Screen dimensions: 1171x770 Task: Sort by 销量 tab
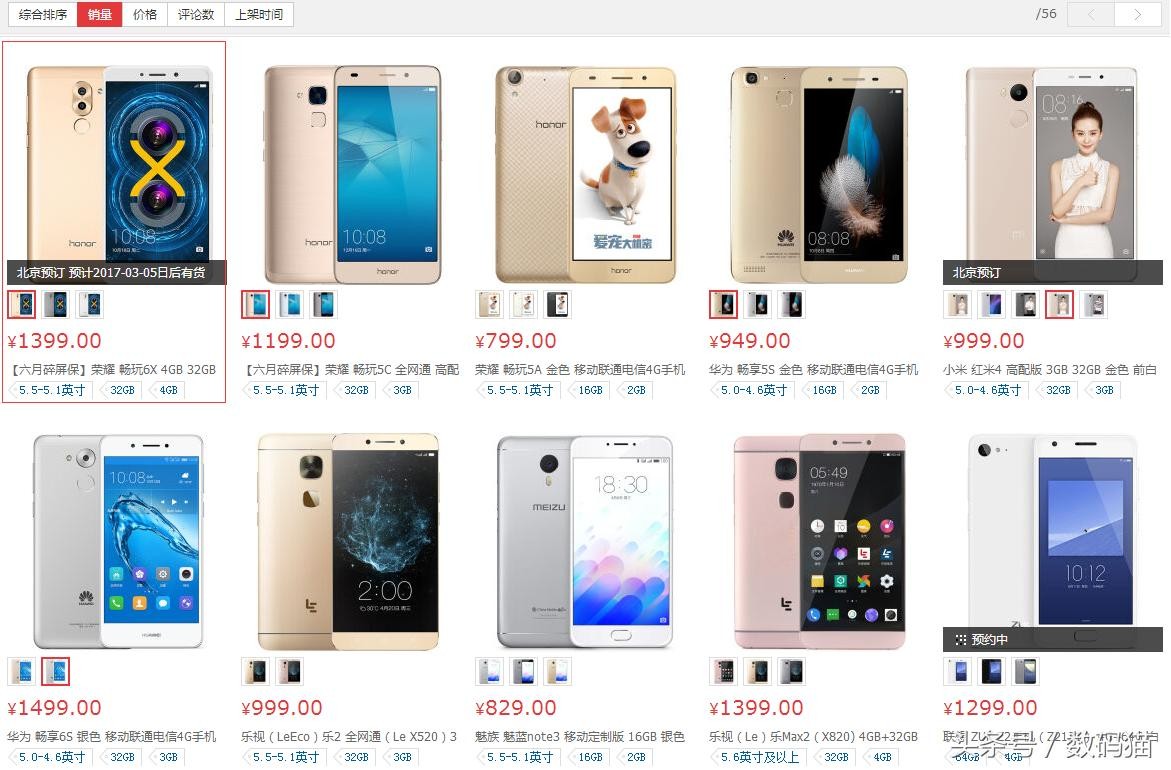99,14
